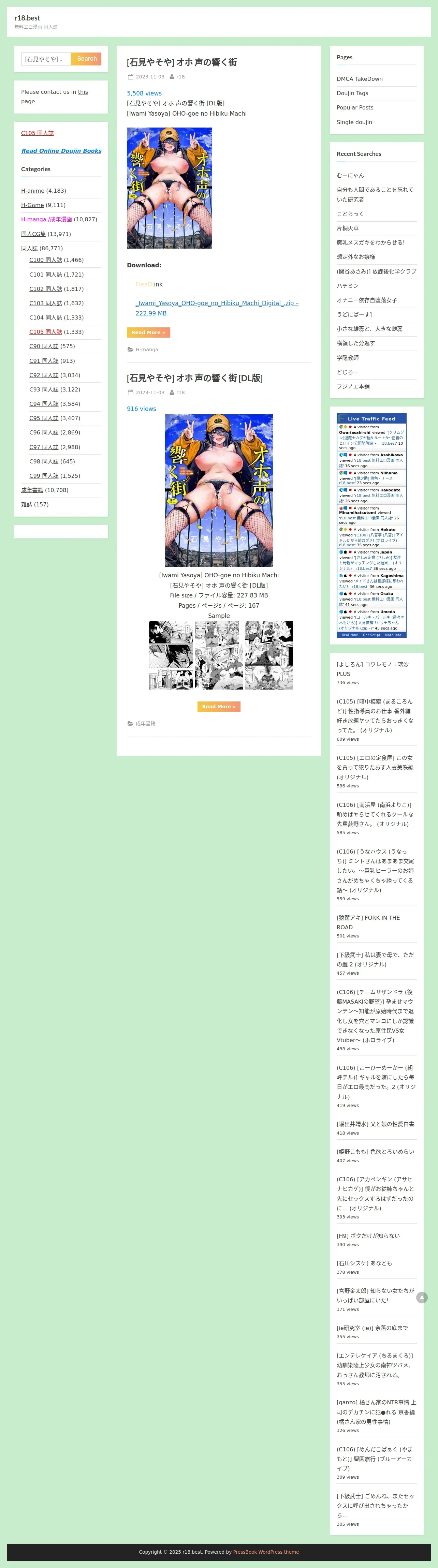Screen dimensions: 438x1568
Task: Click the second post's Read More button
Action: [219, 707]
